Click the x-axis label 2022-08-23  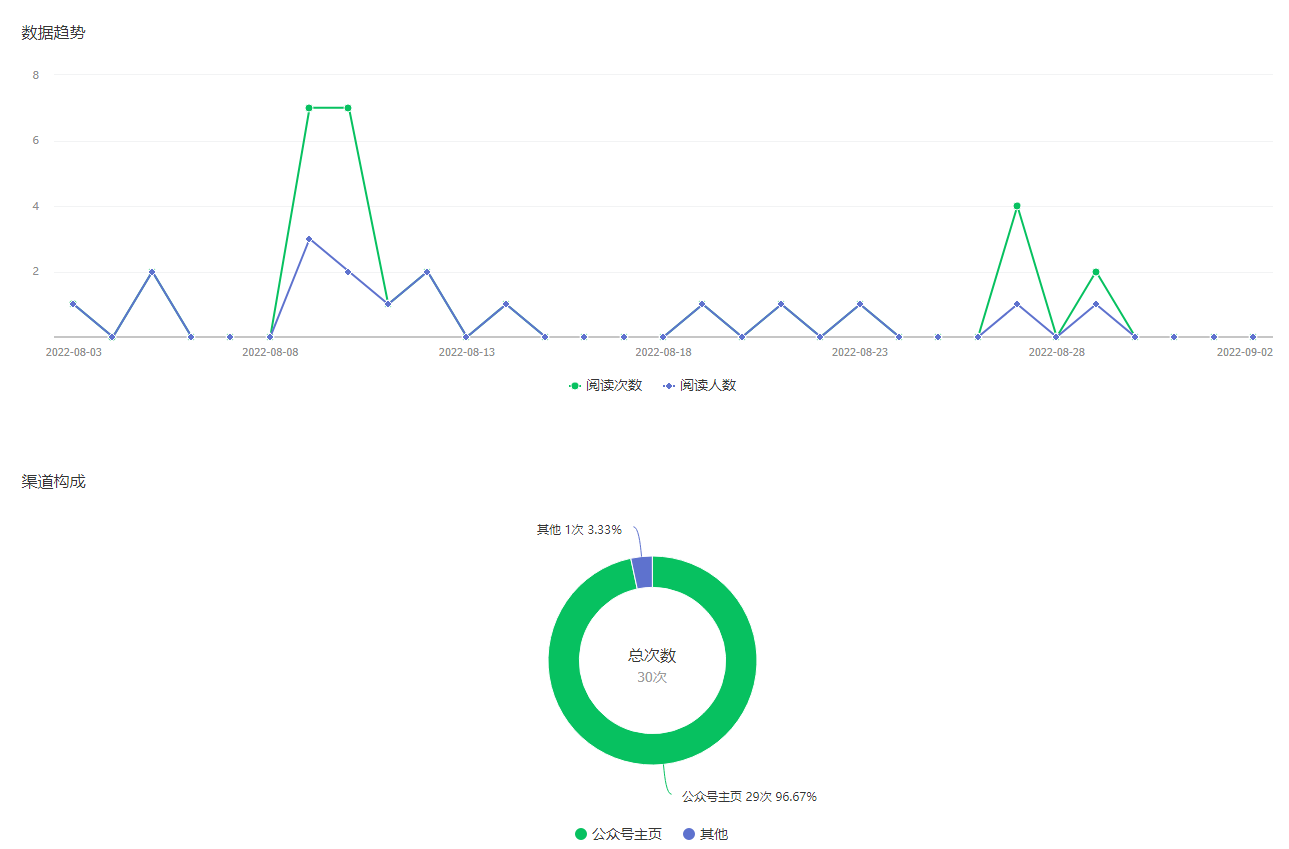pos(860,352)
